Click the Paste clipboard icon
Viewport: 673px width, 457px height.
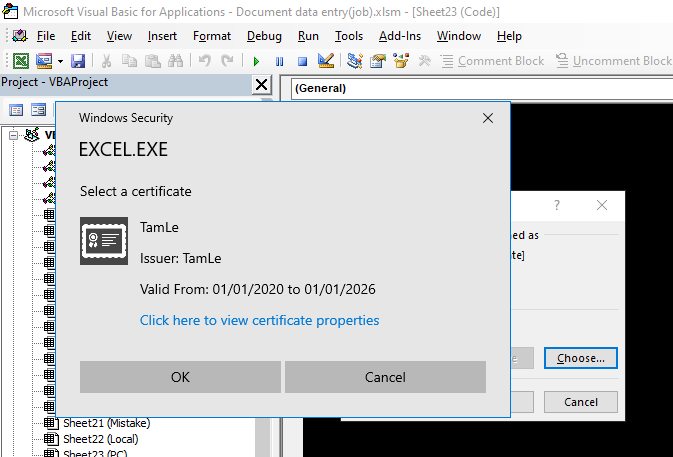click(x=152, y=61)
